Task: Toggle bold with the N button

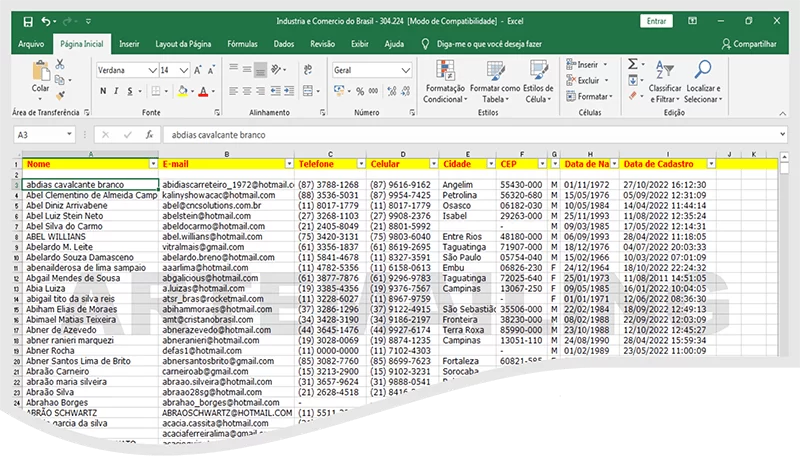Action: [103, 91]
